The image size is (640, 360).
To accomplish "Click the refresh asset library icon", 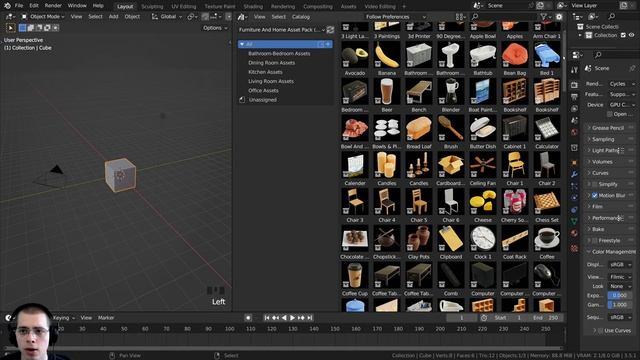I will 330,30.
